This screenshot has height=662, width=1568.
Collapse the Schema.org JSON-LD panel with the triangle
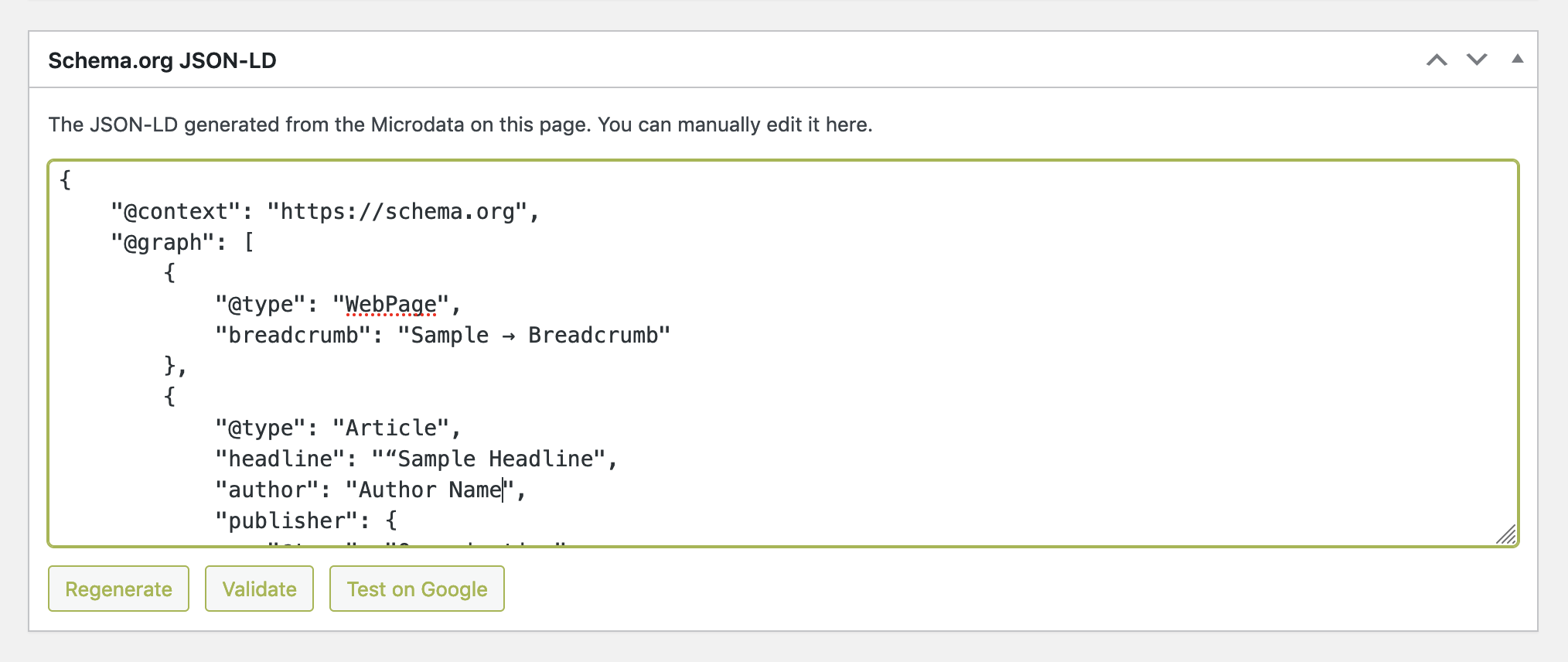pyautogui.click(x=1517, y=59)
